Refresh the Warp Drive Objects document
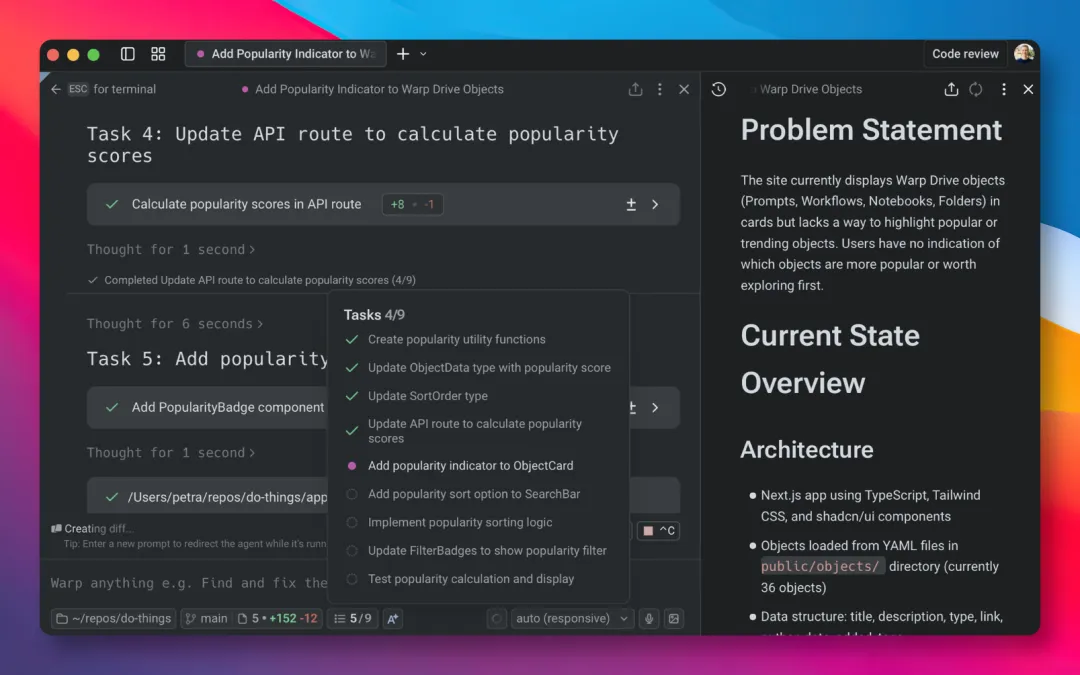The height and width of the screenshot is (675, 1080). [x=976, y=89]
